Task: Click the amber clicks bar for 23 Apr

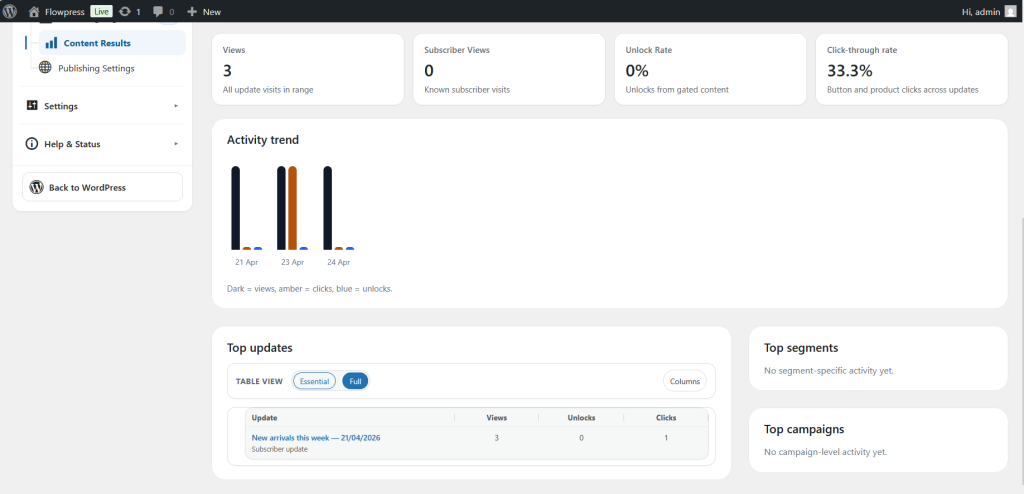Action: click(293, 208)
